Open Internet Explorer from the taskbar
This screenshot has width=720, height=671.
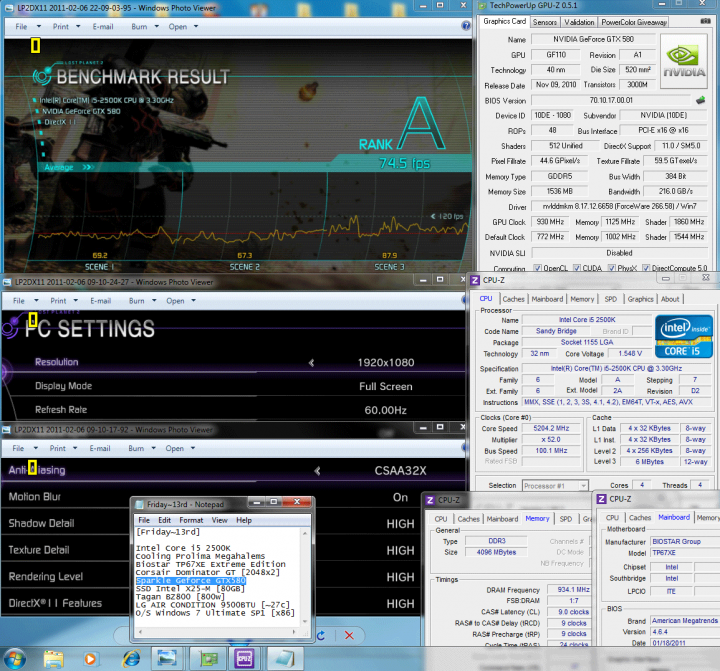pos(131,659)
